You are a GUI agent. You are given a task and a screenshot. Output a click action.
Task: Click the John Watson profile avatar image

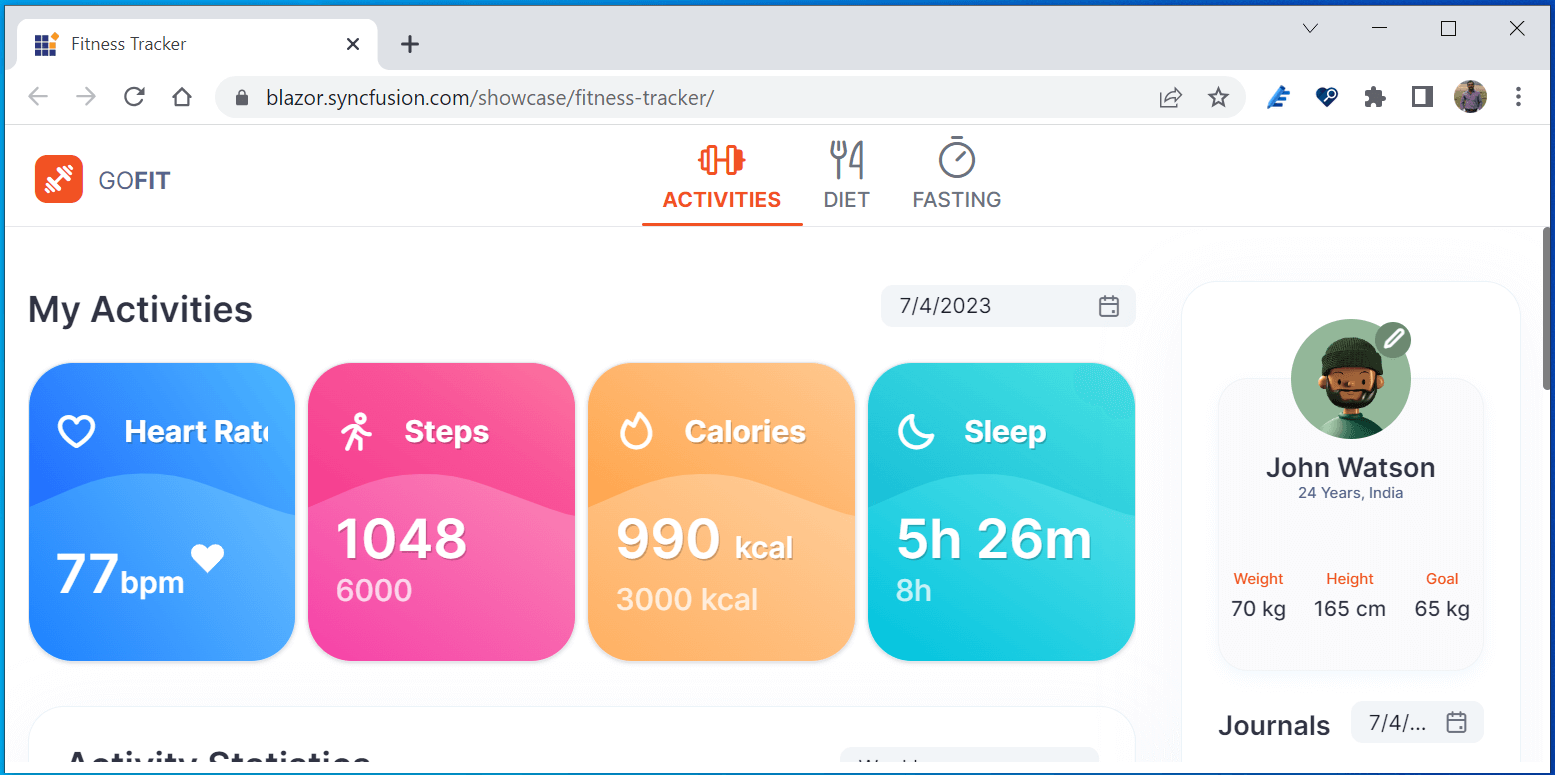[x=1351, y=379]
